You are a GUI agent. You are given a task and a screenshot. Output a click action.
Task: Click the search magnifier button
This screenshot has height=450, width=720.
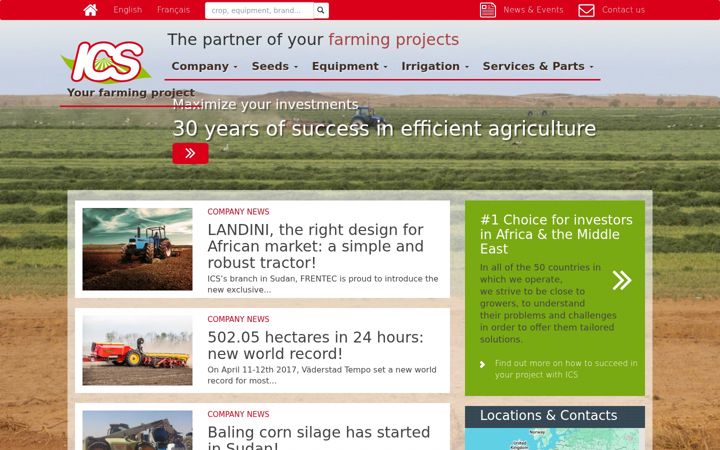pyautogui.click(x=321, y=10)
